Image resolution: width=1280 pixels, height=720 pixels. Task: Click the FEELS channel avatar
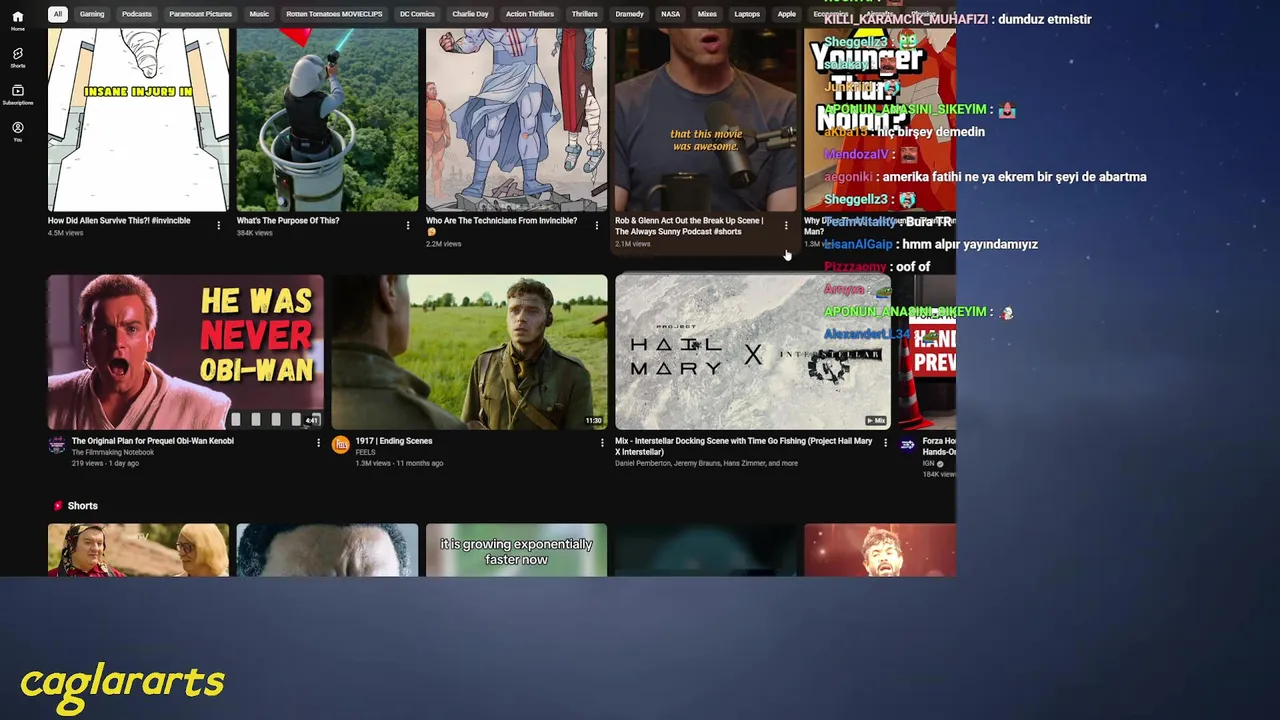pyautogui.click(x=340, y=445)
